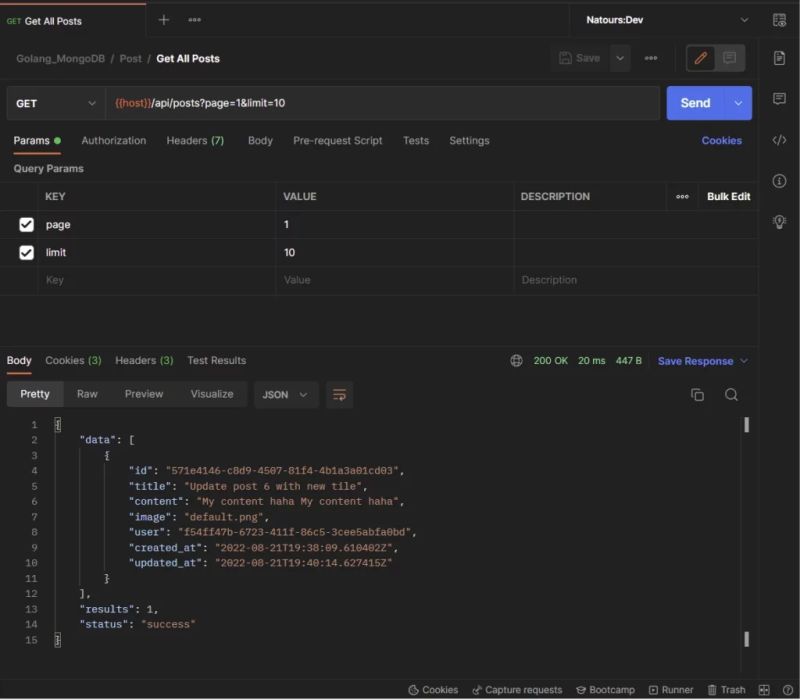
Task: Expand the Save Response dropdown arrow
Action: (745, 361)
